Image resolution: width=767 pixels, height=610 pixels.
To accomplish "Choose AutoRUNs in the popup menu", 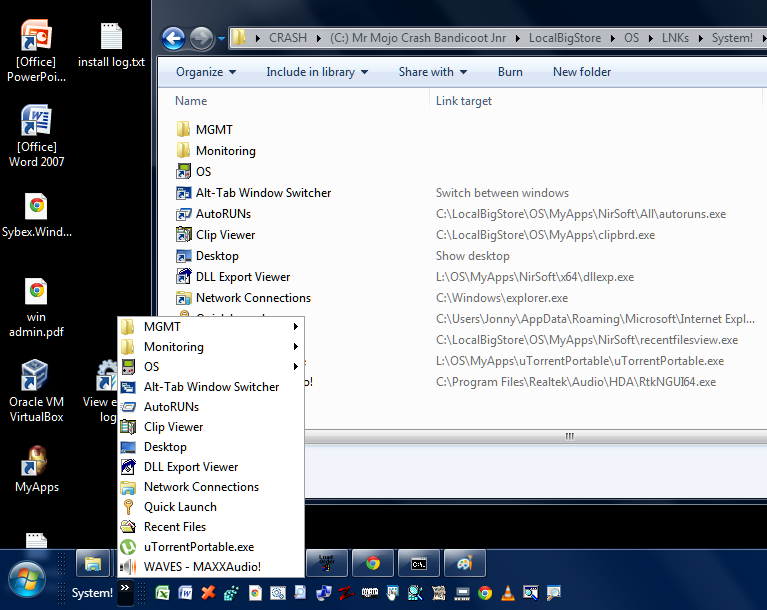I will pos(210,407).
